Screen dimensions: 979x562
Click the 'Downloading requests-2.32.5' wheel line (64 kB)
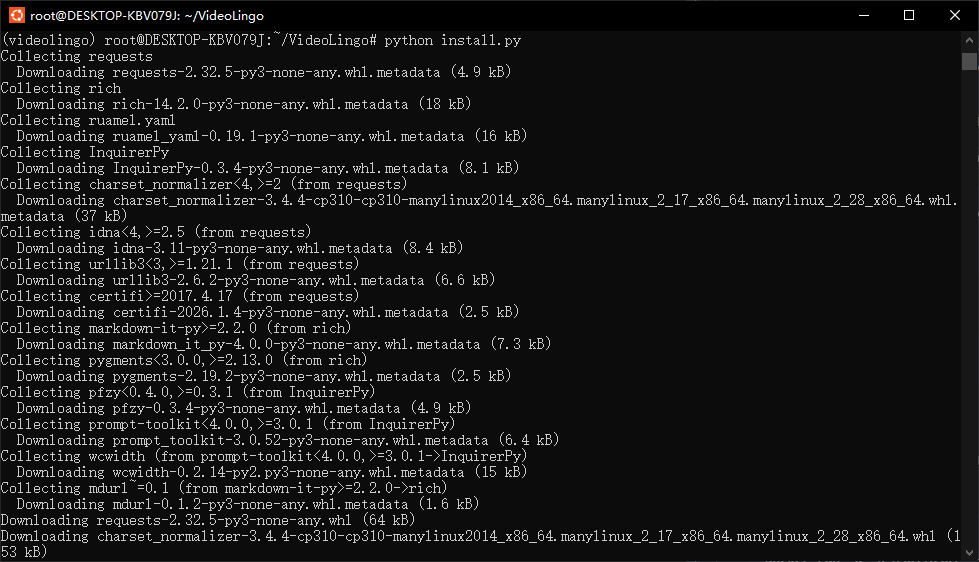207,520
